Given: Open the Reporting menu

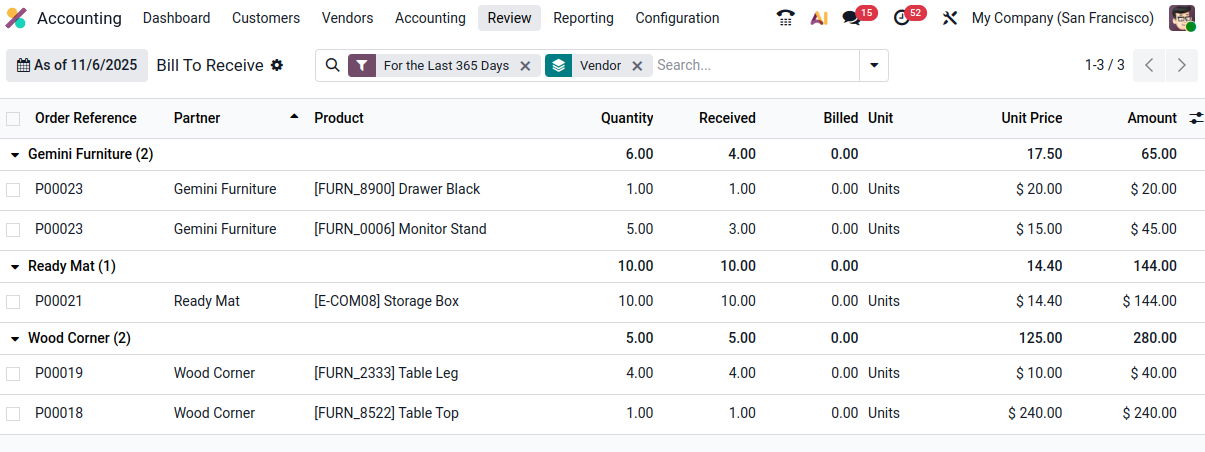Looking at the screenshot, I should (583, 18).
